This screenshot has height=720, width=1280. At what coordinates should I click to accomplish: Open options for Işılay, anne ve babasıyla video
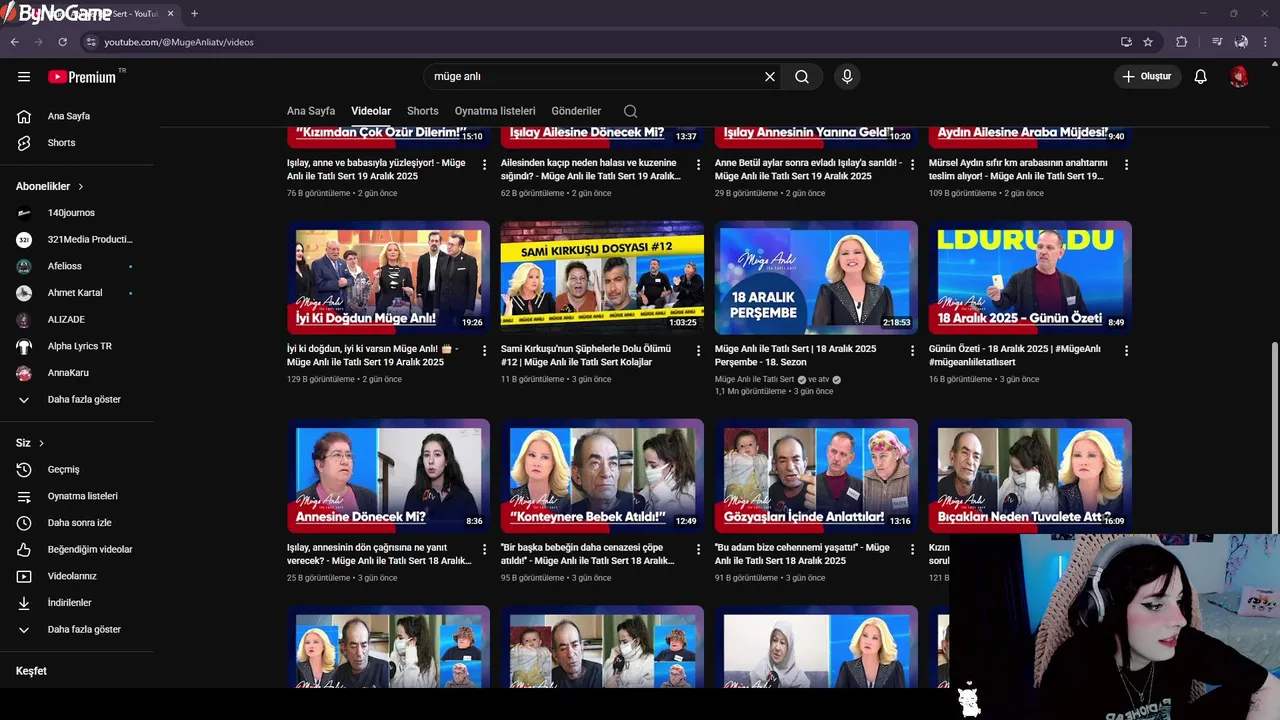point(485,165)
